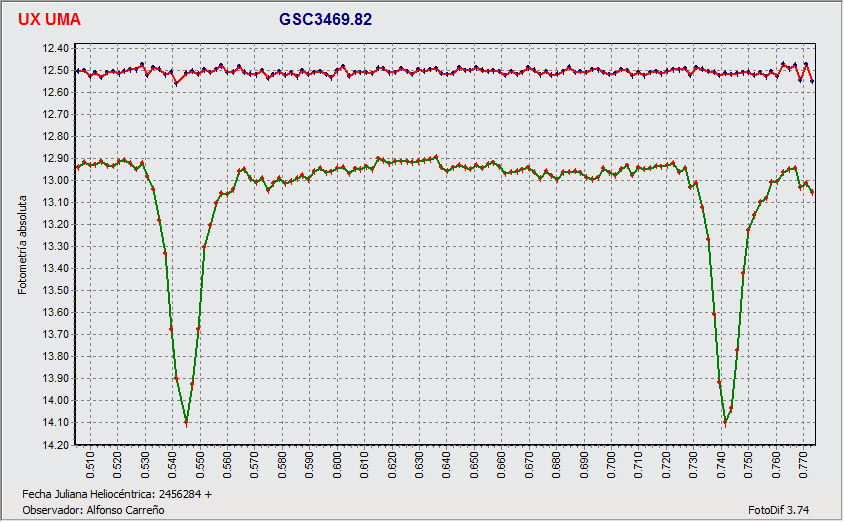Click the red UX UMA title
This screenshot has height=522, width=844.
coord(50,20)
